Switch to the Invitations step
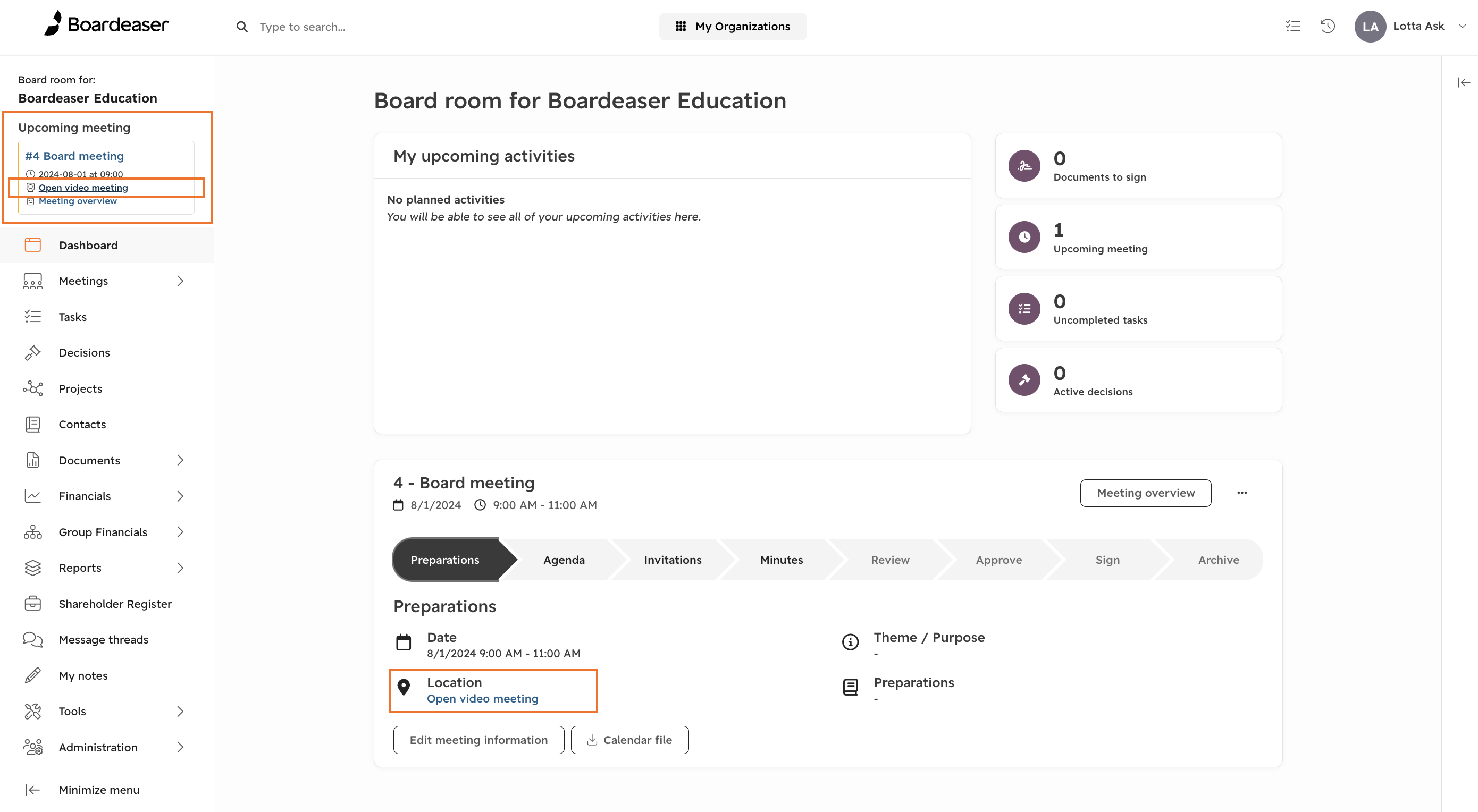Viewport: 1478px width, 812px height. tap(673, 560)
